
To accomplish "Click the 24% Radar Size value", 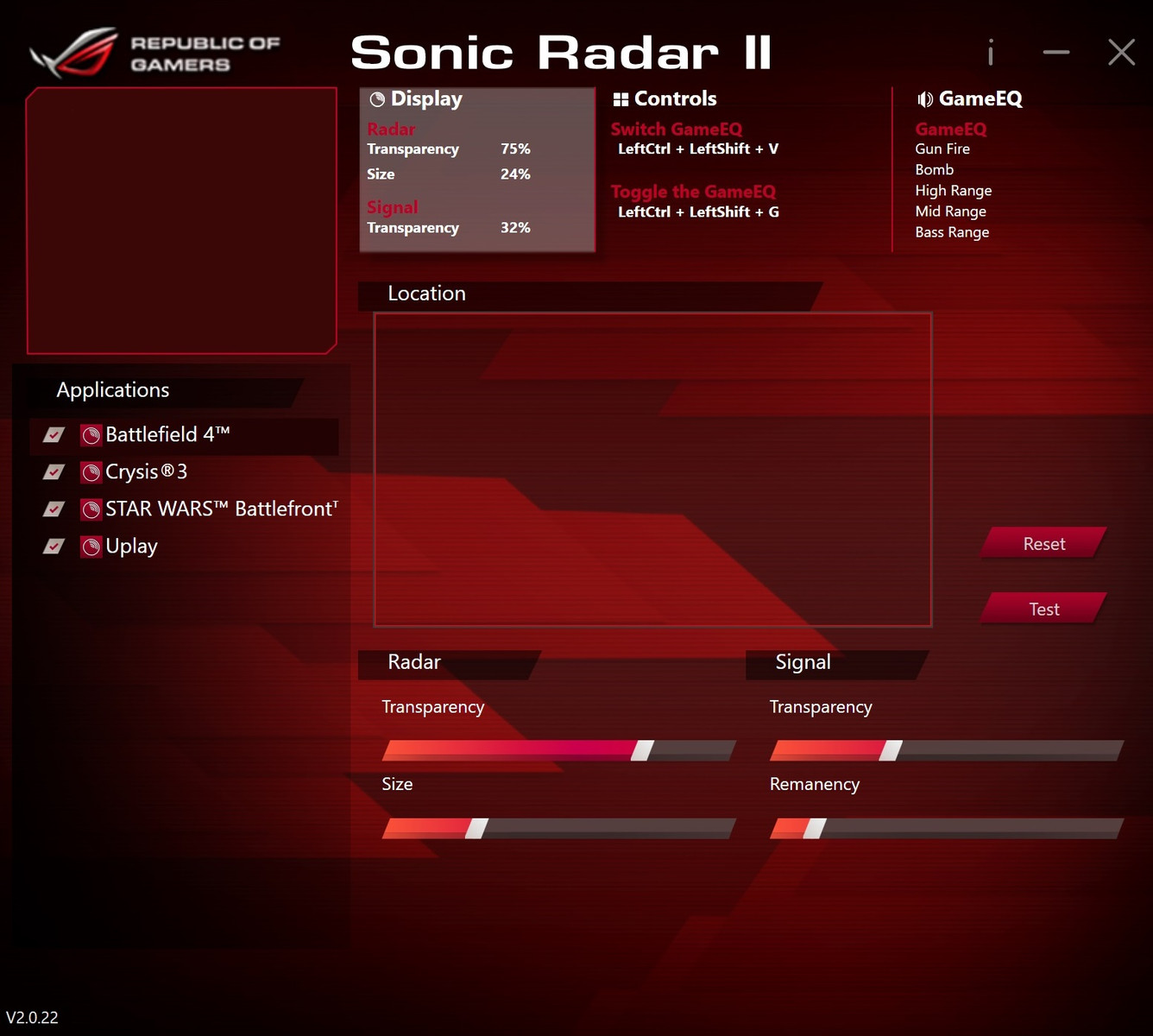I will [x=515, y=174].
